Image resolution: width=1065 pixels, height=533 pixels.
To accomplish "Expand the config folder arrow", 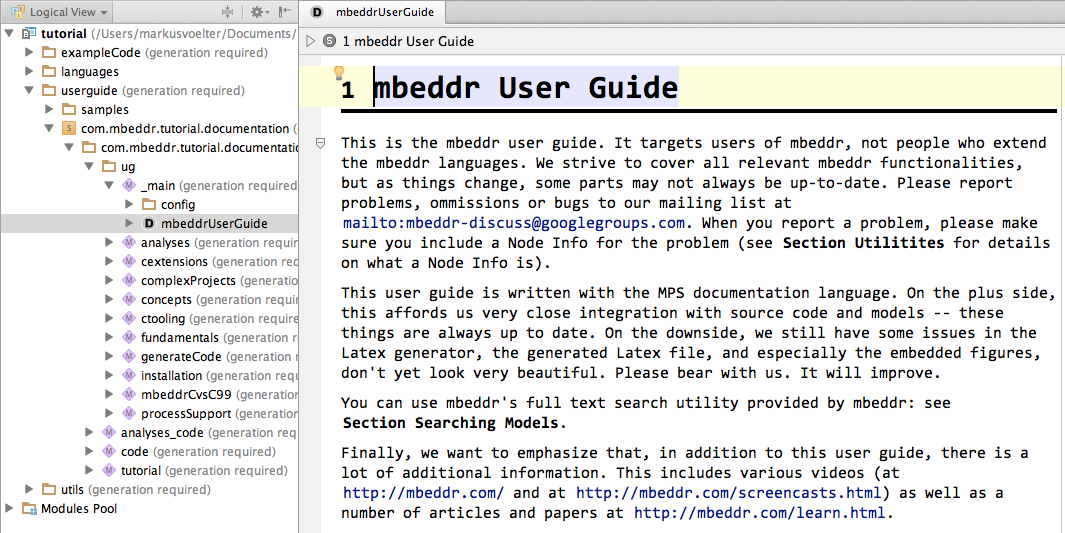I will pyautogui.click(x=129, y=204).
